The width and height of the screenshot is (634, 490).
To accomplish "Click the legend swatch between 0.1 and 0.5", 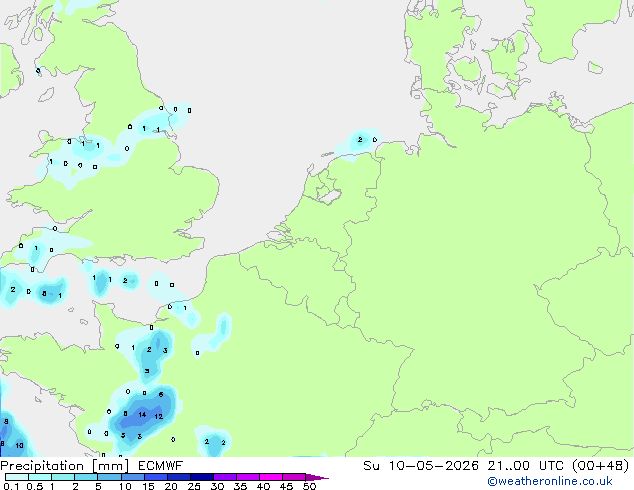I will coord(17,477).
